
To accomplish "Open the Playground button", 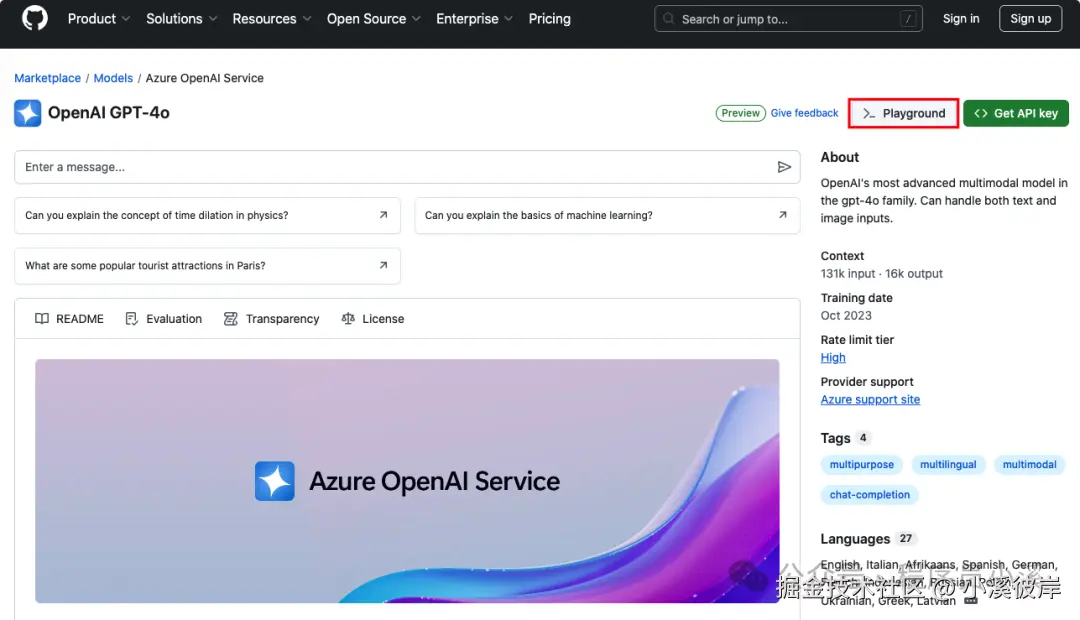I will point(904,114).
